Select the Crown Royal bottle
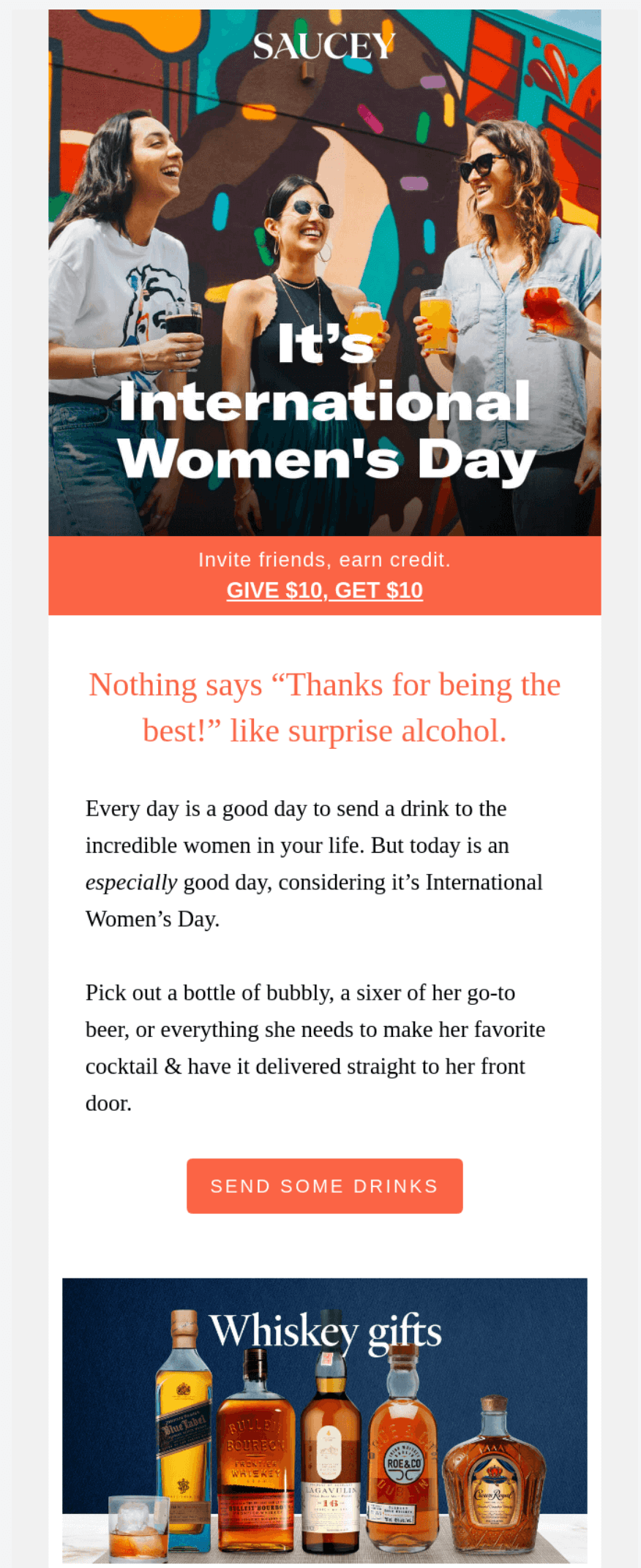The image size is (641, 1568). 494,1485
